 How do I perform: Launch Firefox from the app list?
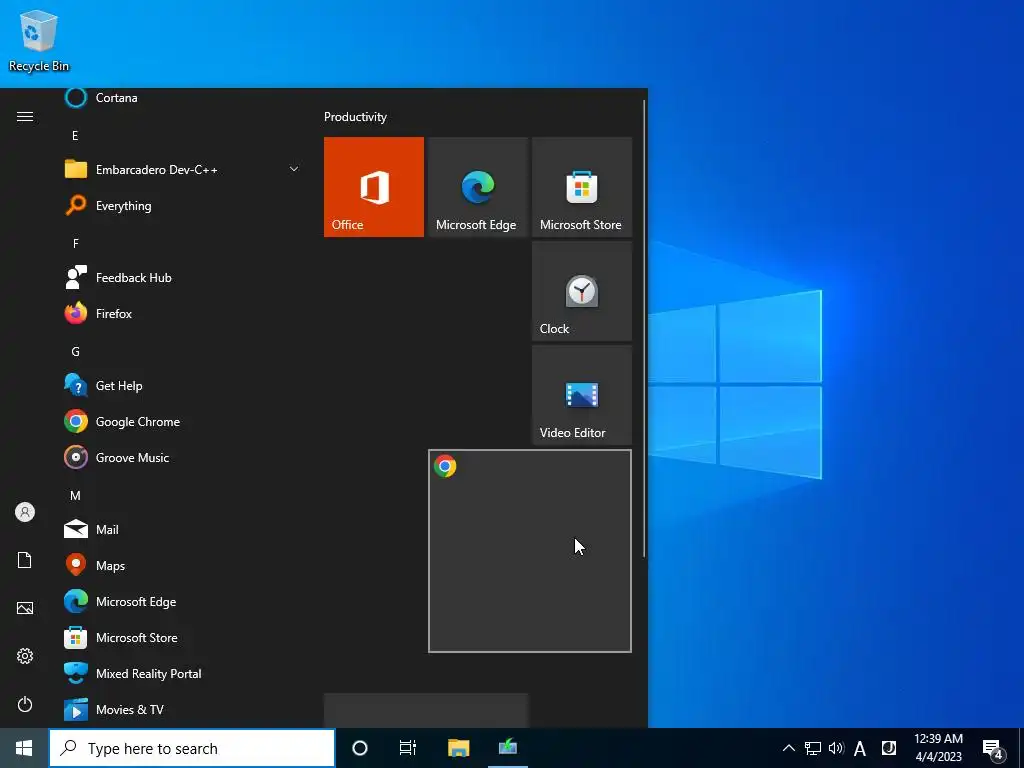click(183, 313)
